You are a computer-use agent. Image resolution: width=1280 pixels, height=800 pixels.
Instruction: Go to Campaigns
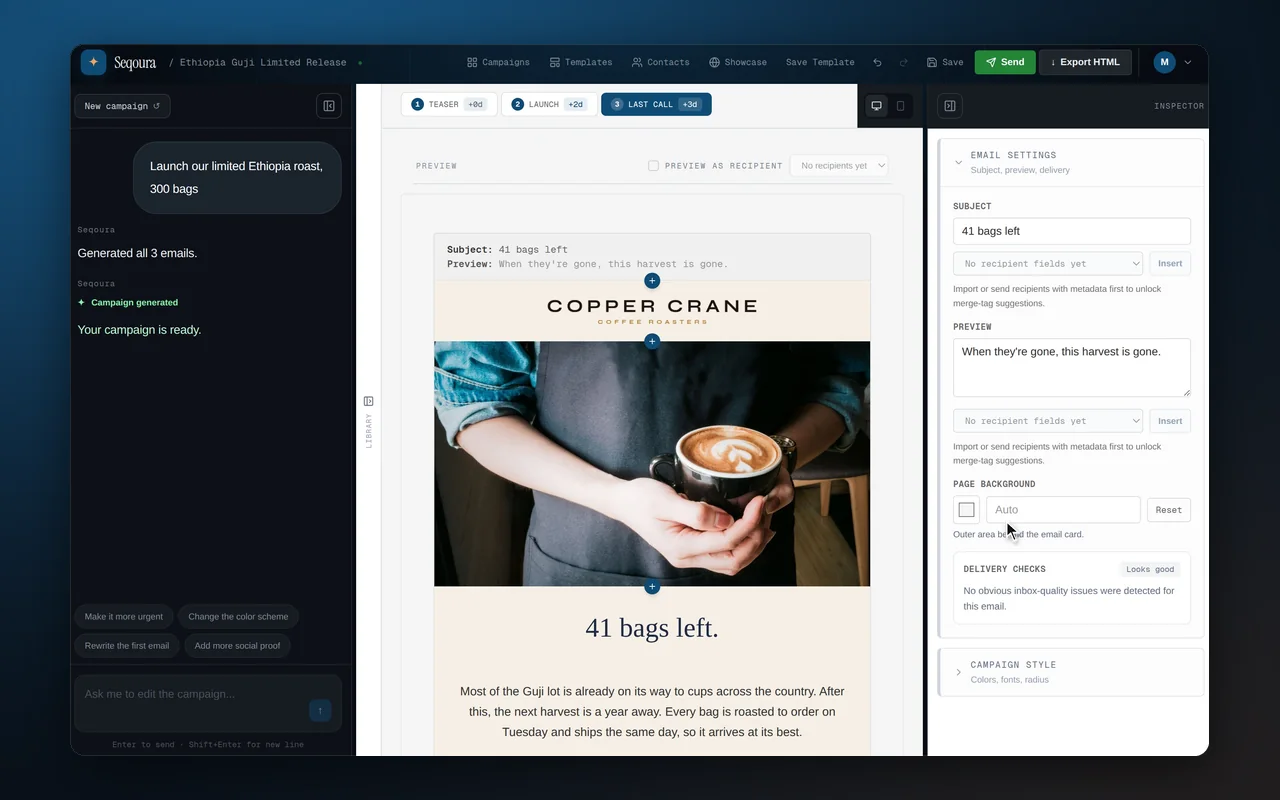pyautogui.click(x=498, y=62)
